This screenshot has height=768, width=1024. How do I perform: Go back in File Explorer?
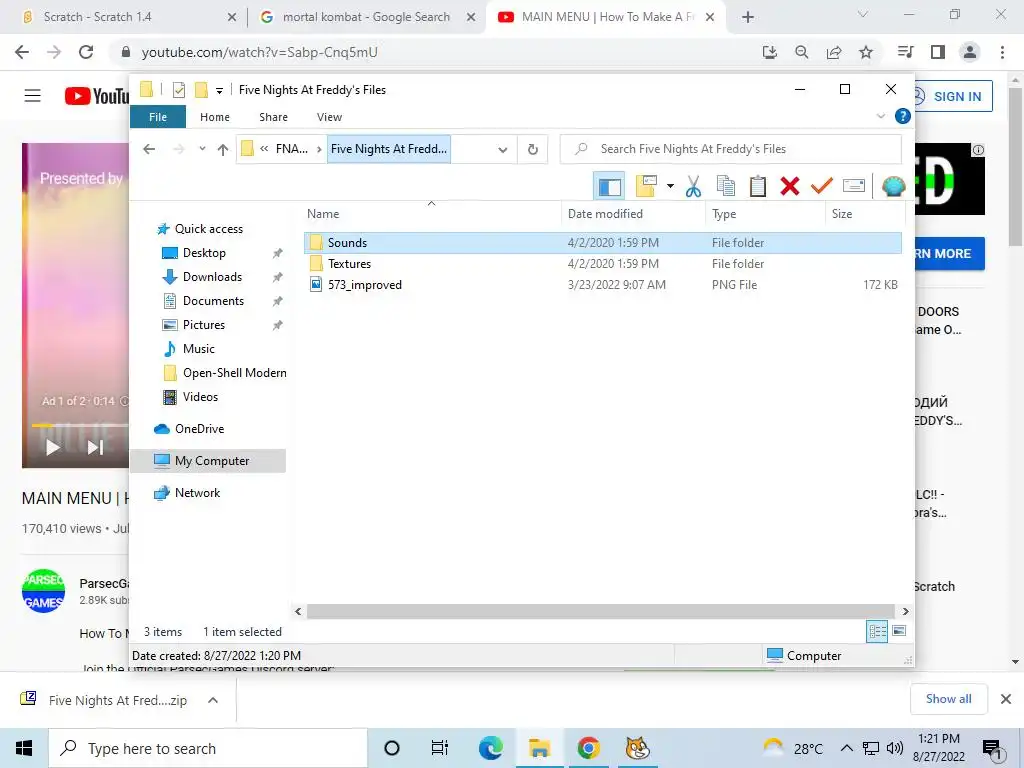click(149, 150)
